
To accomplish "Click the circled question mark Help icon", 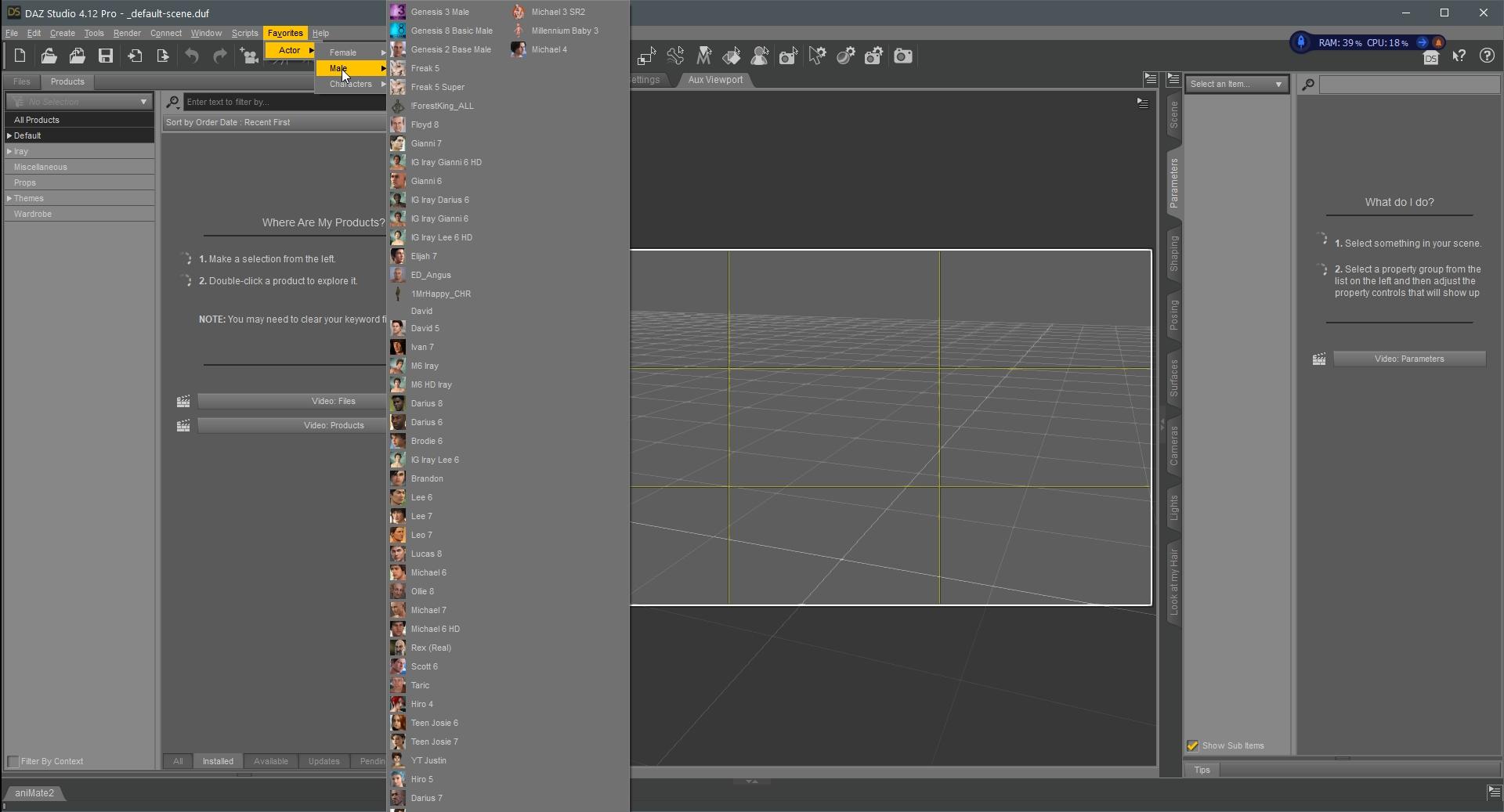I will coord(1487,56).
